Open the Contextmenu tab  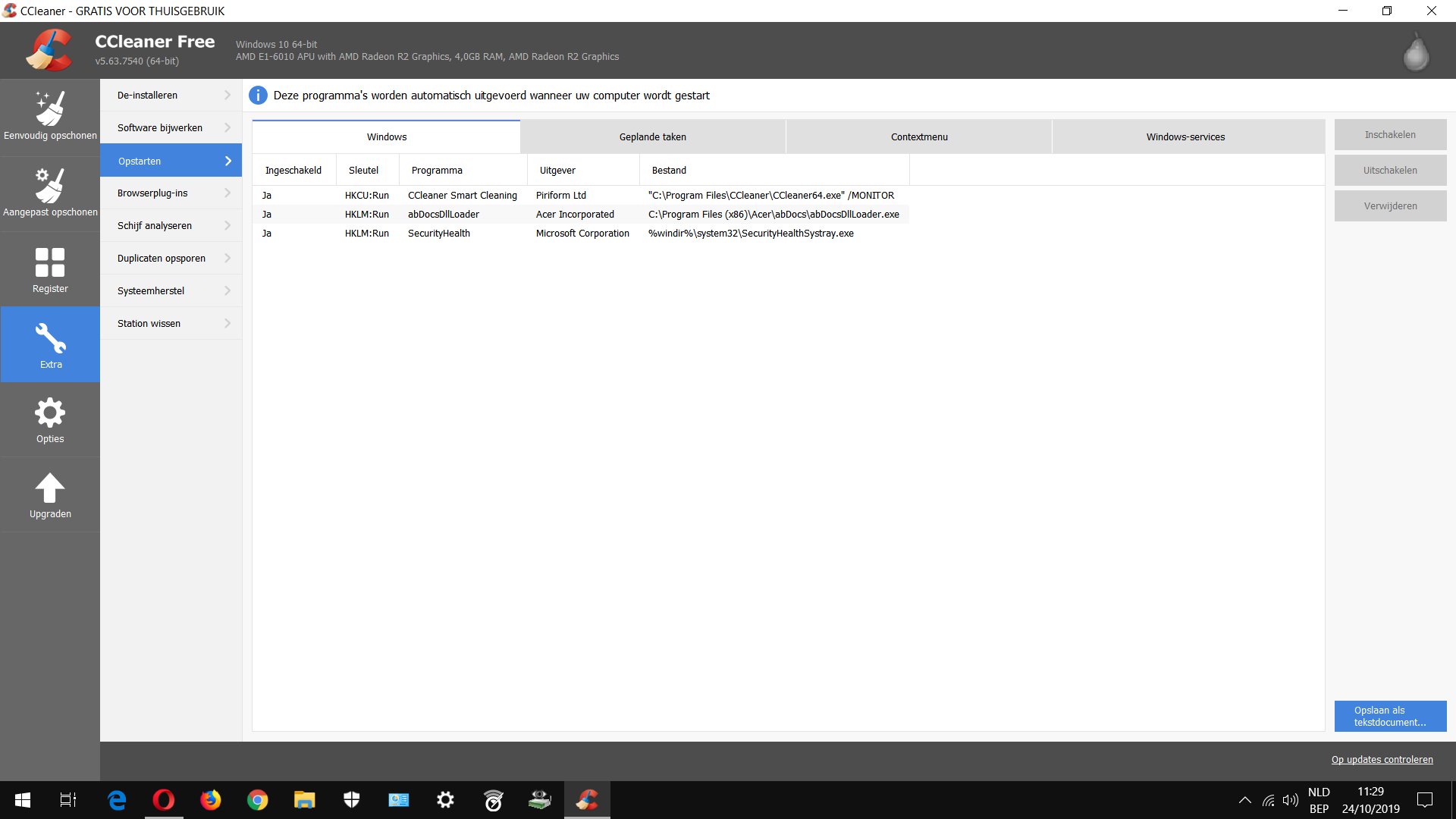point(919,136)
